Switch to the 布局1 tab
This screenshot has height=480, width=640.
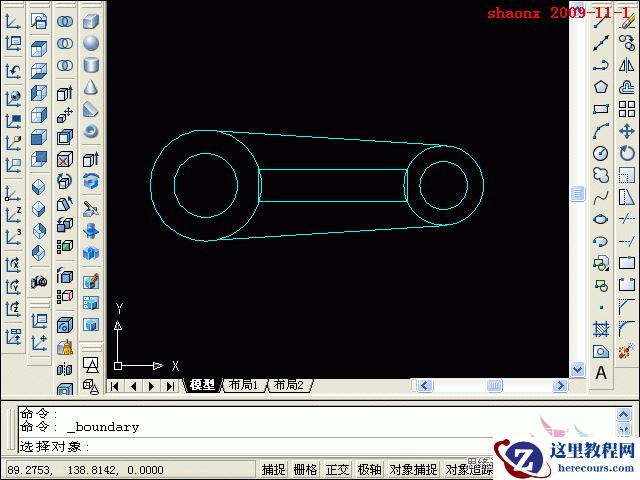243,385
